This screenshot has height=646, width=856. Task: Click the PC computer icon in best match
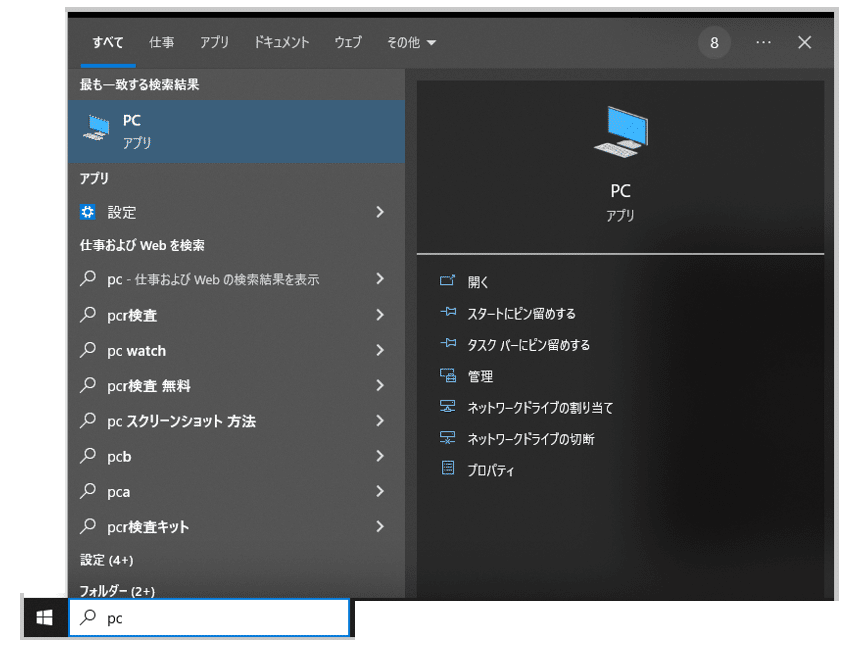[x=97, y=128]
